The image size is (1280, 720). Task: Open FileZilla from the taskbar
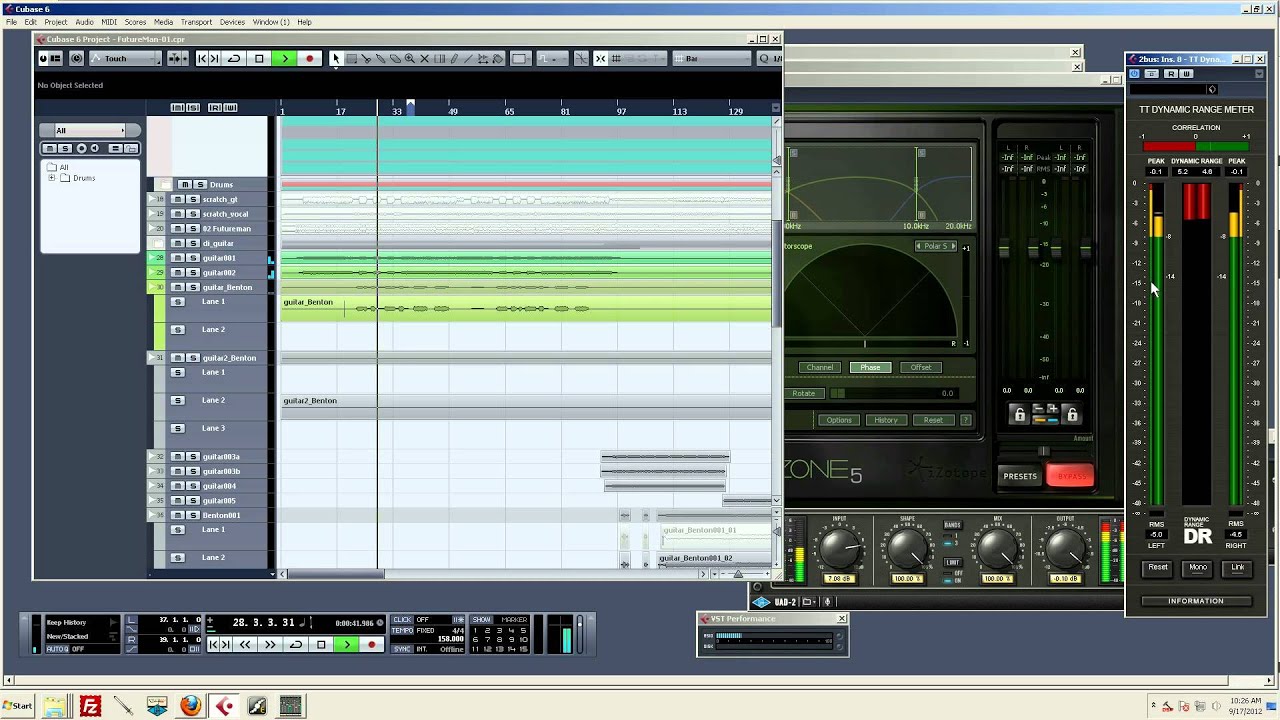[x=90, y=706]
